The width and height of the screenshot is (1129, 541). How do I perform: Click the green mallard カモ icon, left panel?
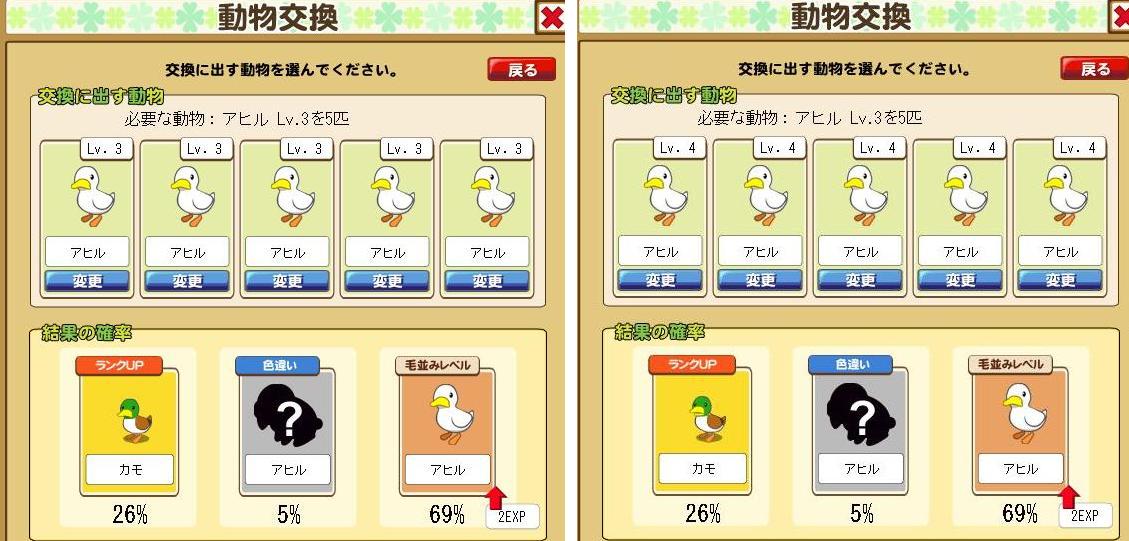(x=135, y=421)
